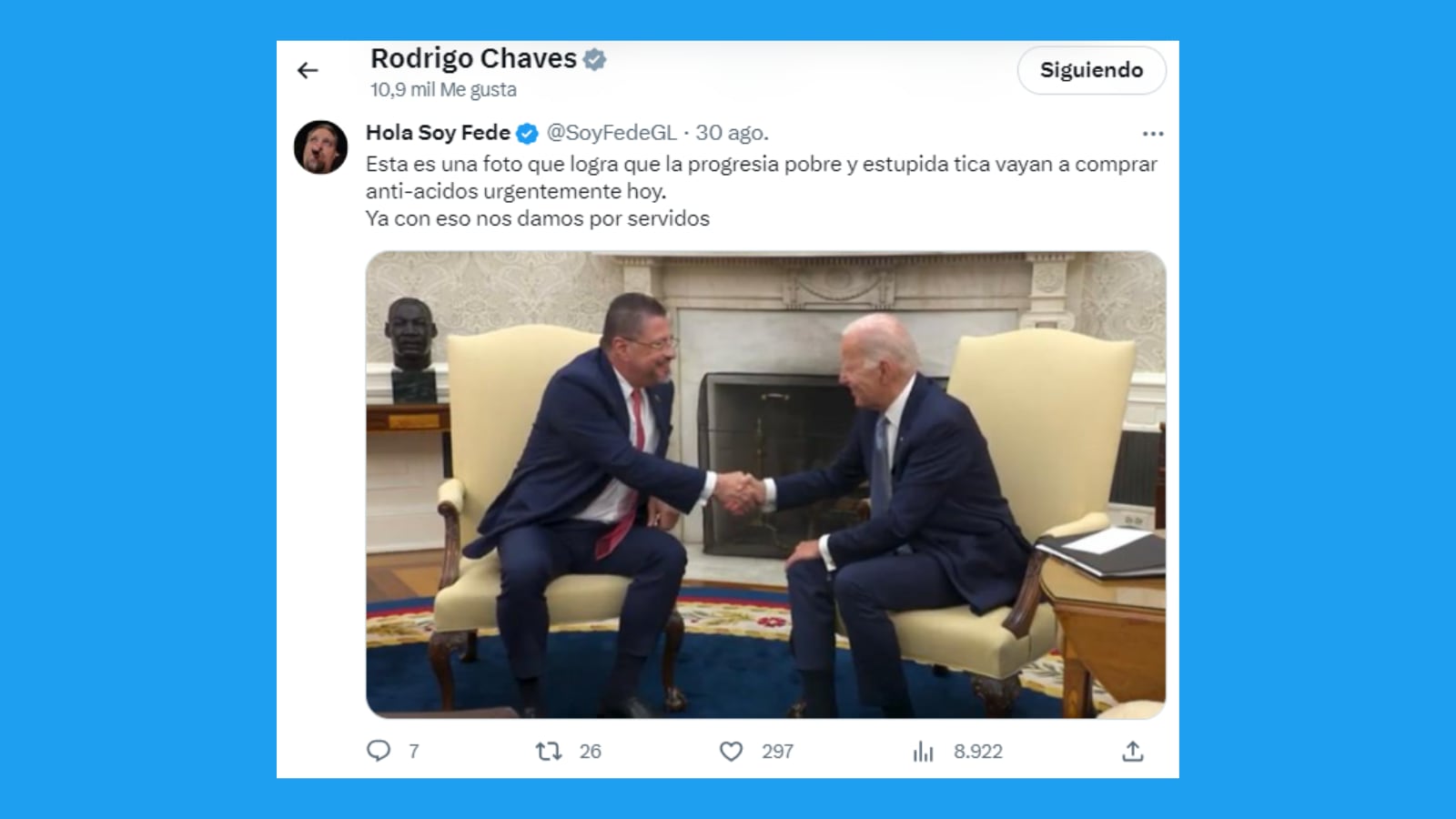Viewport: 1456px width, 819px height.
Task: Open the tweet's three-dot more options menu
Action: pyautogui.click(x=1153, y=134)
